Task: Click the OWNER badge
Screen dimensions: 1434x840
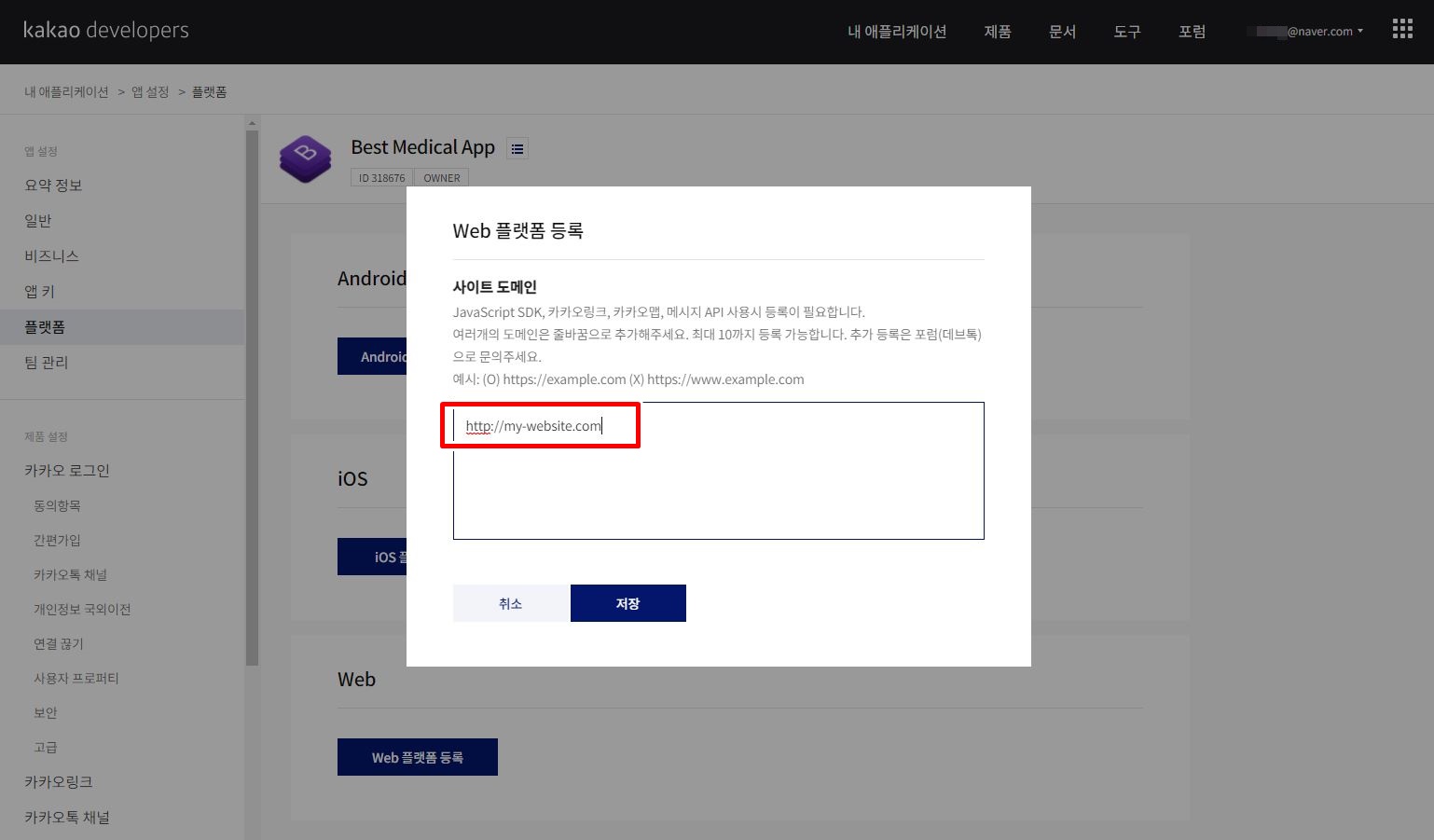Action: tap(442, 177)
